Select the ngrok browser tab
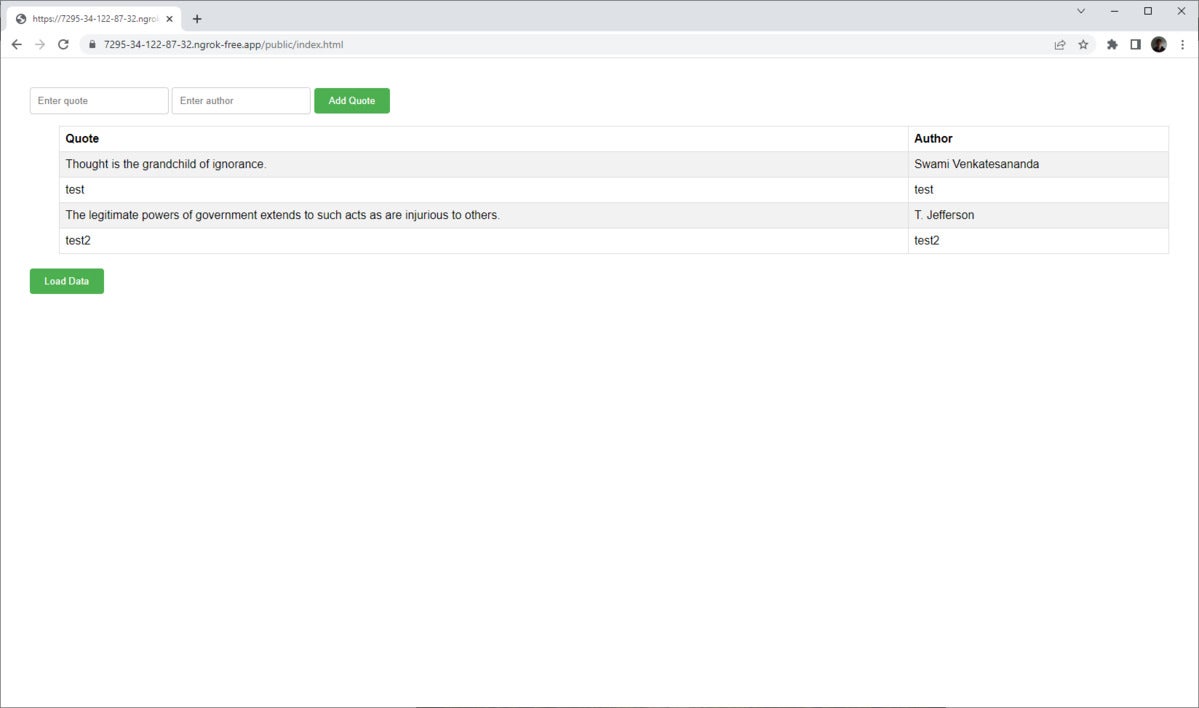The height and width of the screenshot is (708, 1199). point(94,18)
